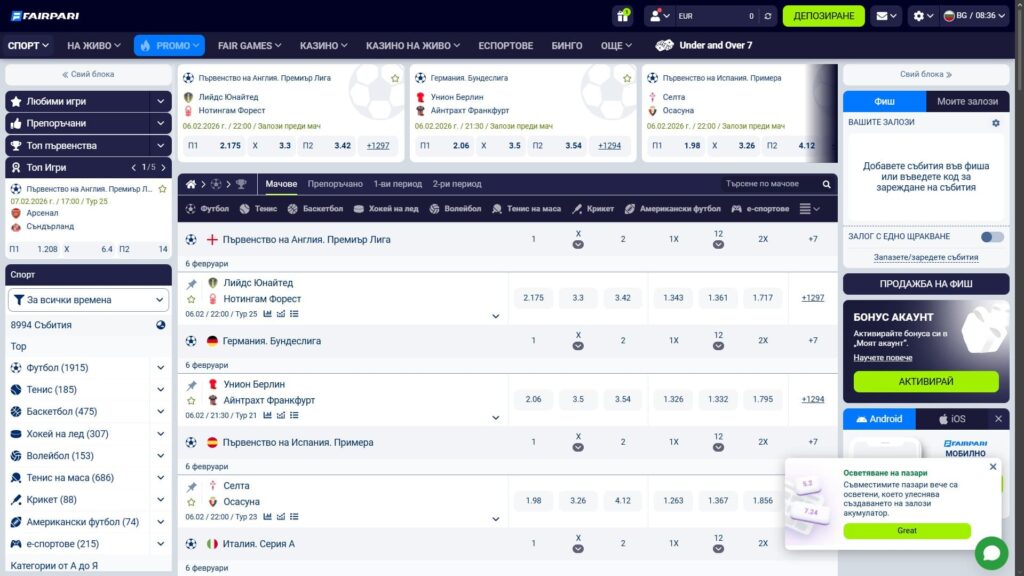Open the BG language and time dropdown
This screenshot has height=576, width=1024.
[x=969, y=16]
